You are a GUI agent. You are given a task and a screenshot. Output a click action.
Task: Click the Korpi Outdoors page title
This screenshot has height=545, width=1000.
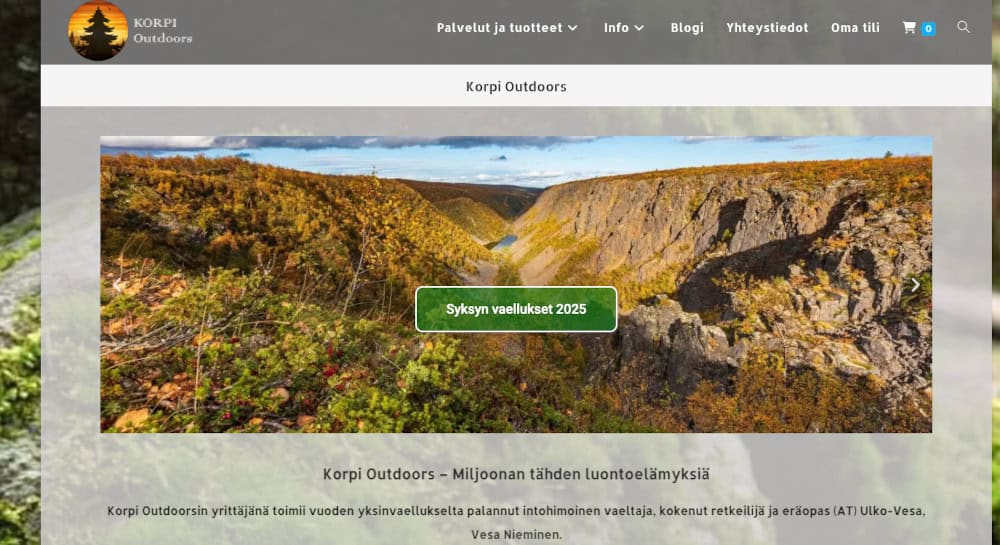tap(516, 87)
